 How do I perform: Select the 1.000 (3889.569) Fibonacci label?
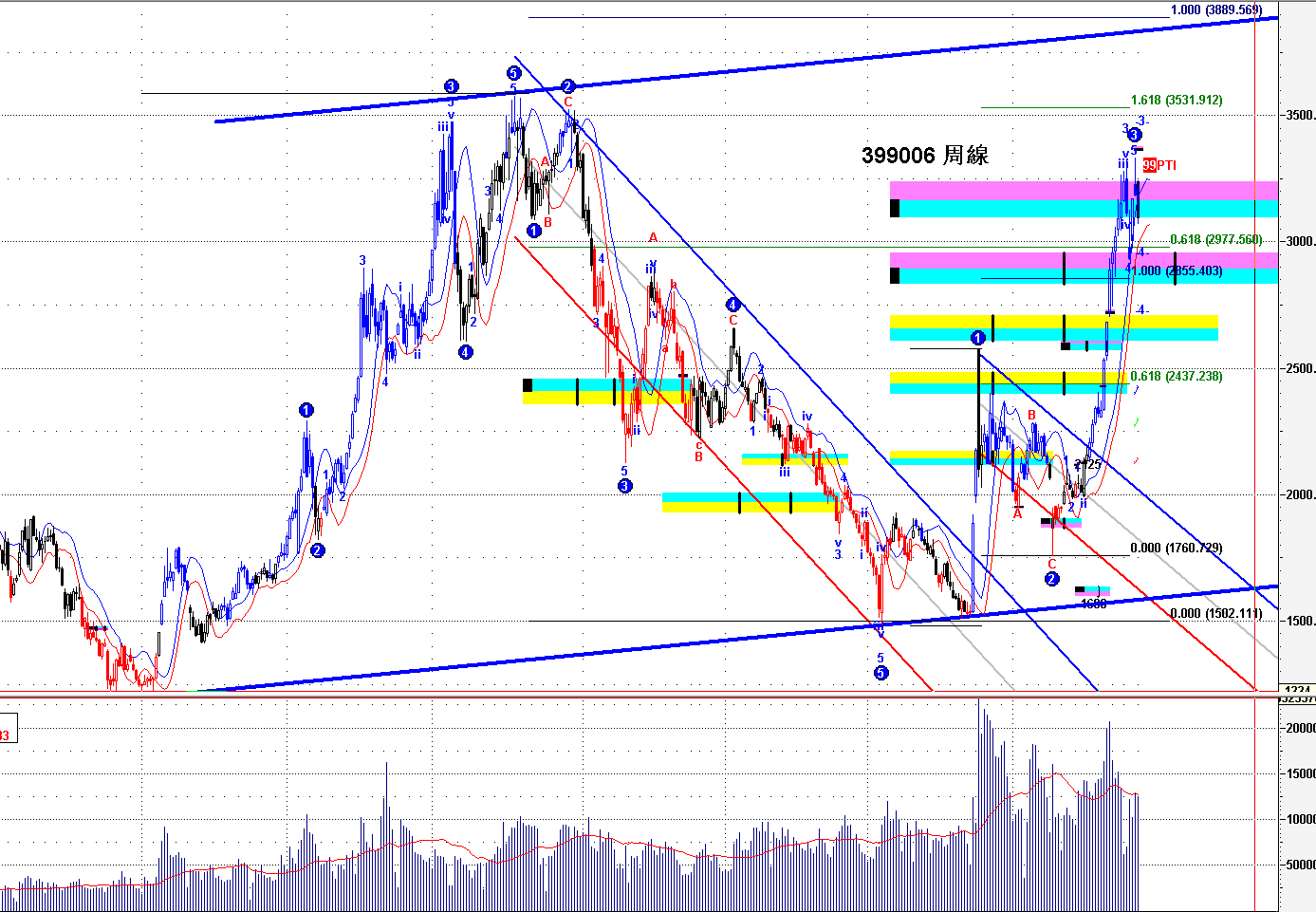point(1215,10)
